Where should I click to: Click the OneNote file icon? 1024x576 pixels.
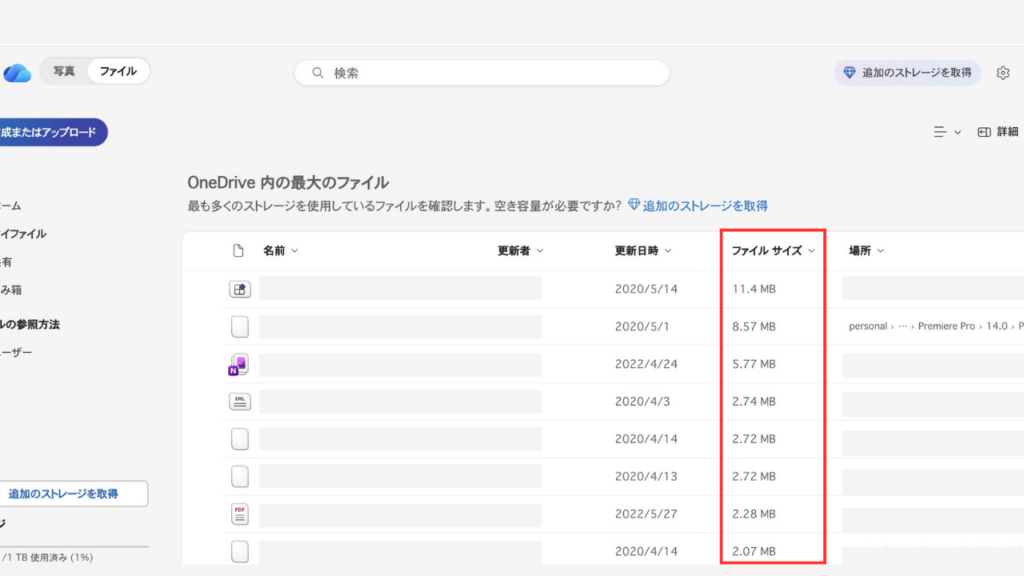239,365
